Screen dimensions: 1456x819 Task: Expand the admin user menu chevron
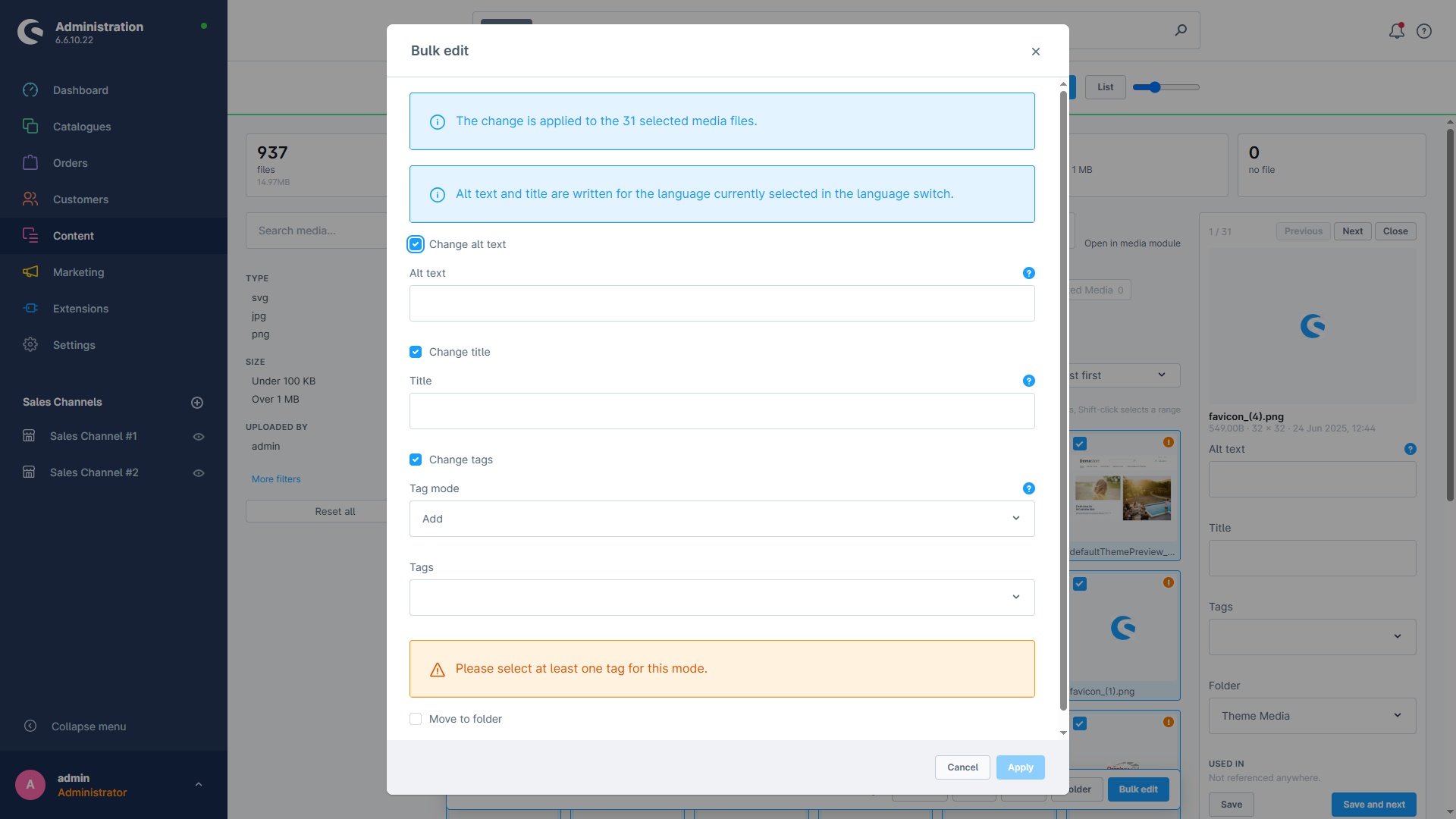click(x=199, y=785)
